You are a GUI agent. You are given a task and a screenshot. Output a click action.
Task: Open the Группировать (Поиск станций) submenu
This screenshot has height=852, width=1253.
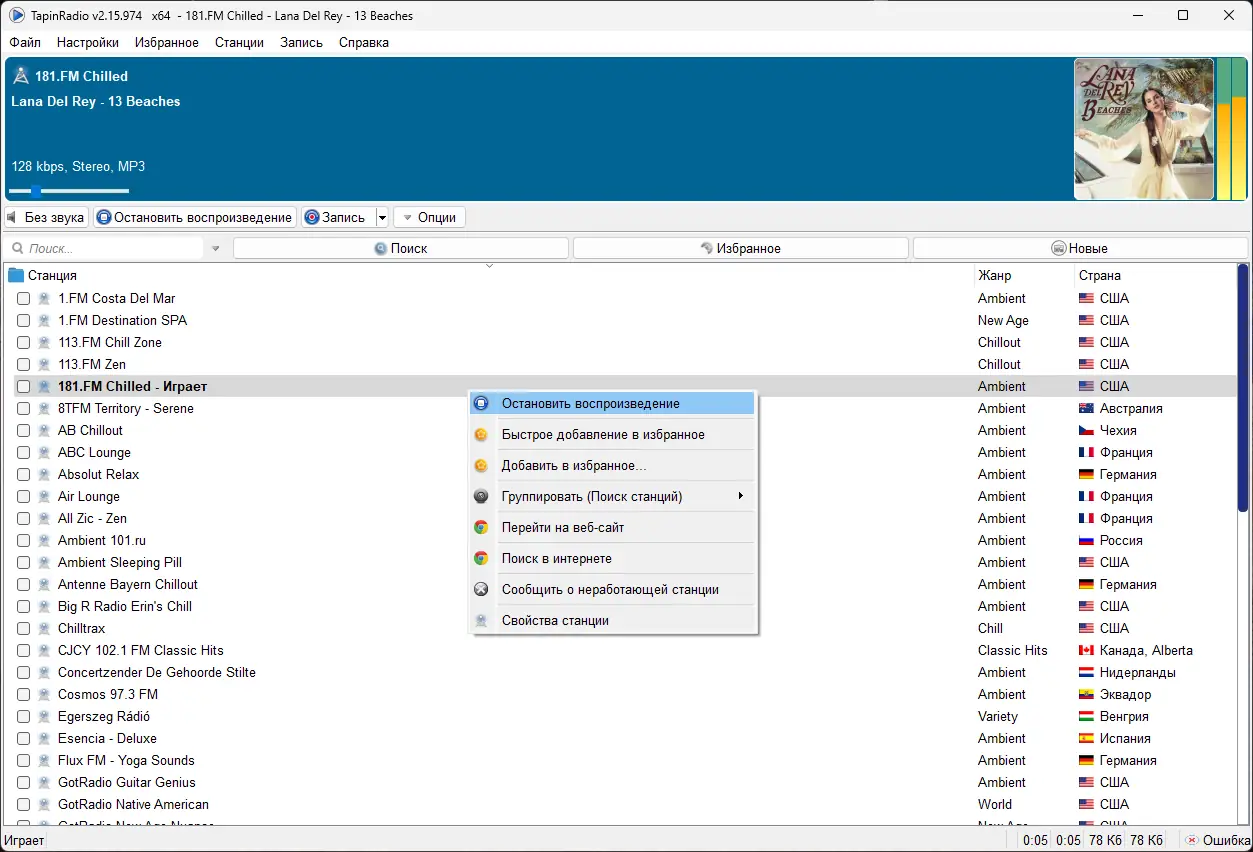612,496
